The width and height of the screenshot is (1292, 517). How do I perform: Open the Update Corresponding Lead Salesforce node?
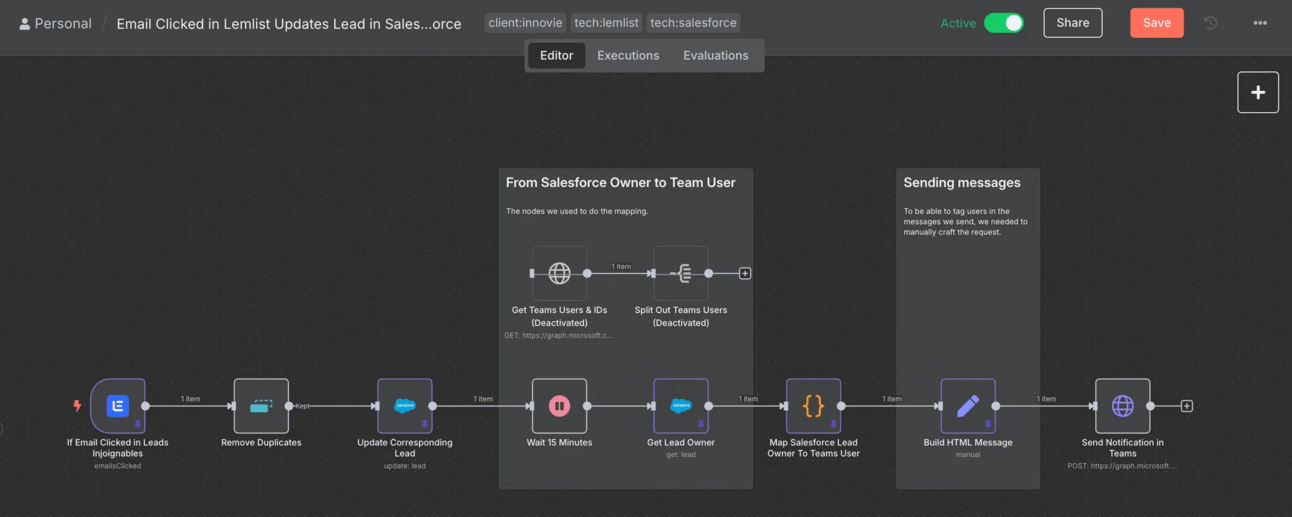pyautogui.click(x=405, y=406)
